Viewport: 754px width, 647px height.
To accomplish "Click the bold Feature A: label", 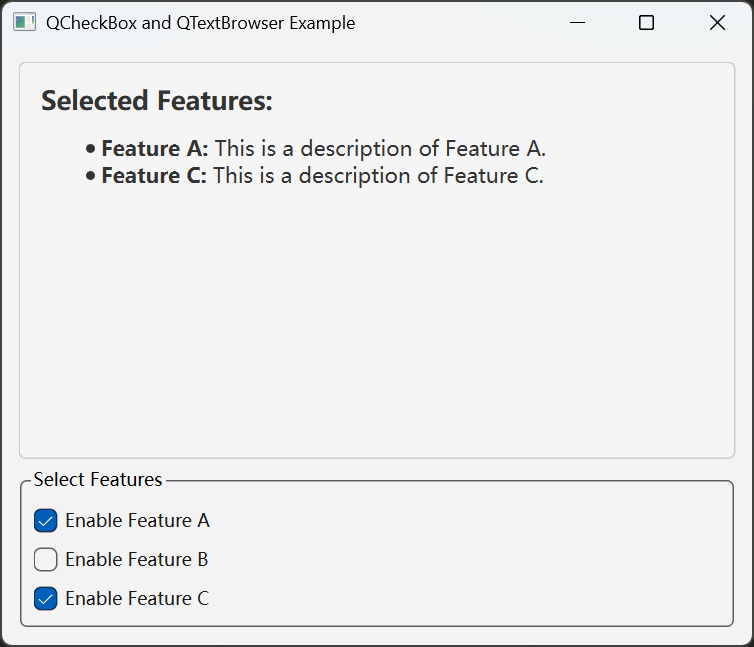I will 155,148.
